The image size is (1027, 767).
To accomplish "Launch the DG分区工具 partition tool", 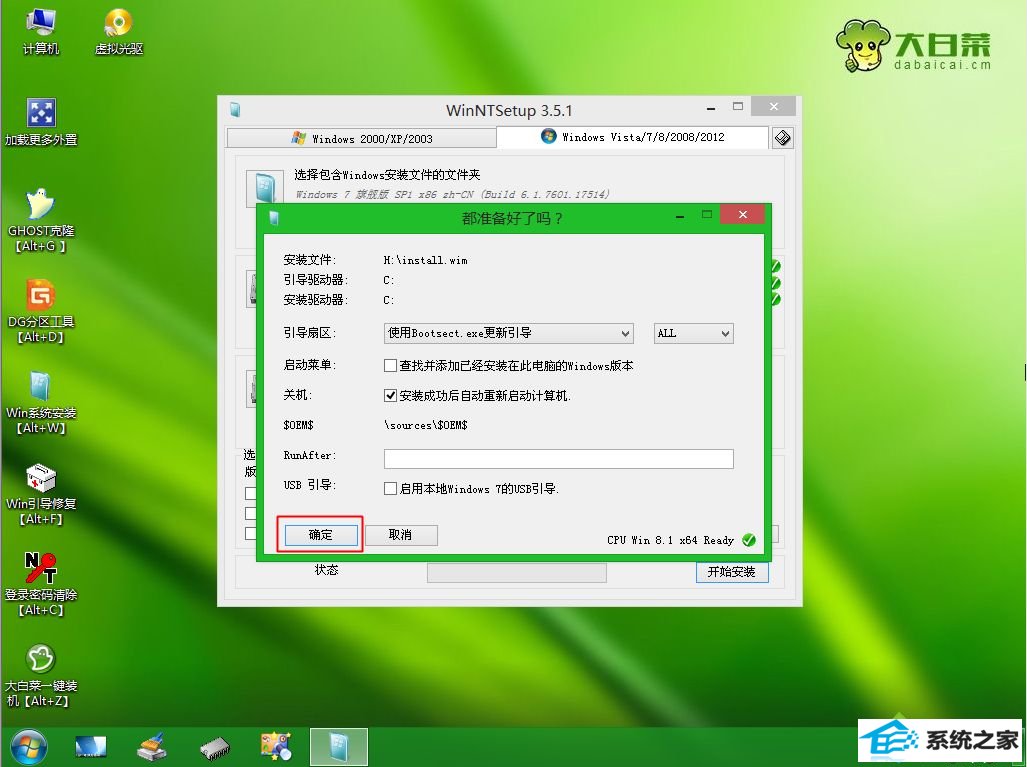I will click(x=41, y=311).
